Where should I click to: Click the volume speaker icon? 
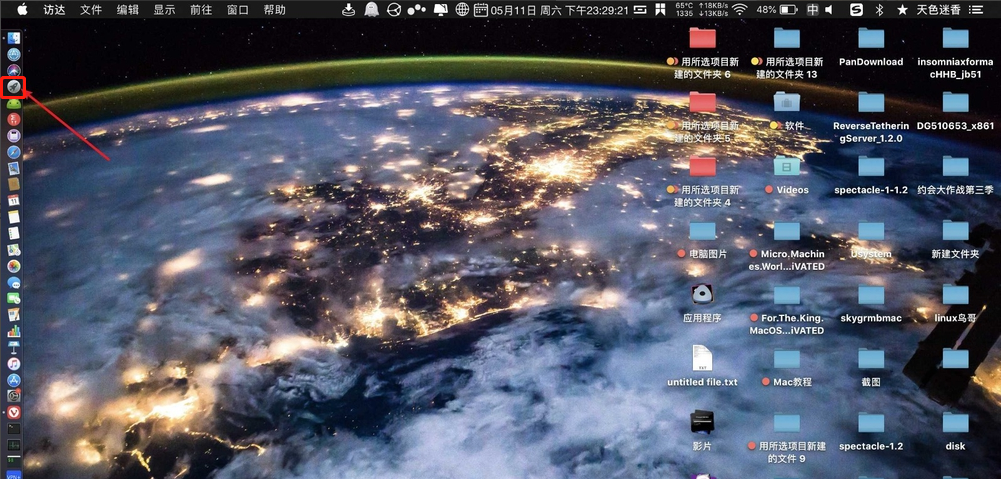pos(828,10)
